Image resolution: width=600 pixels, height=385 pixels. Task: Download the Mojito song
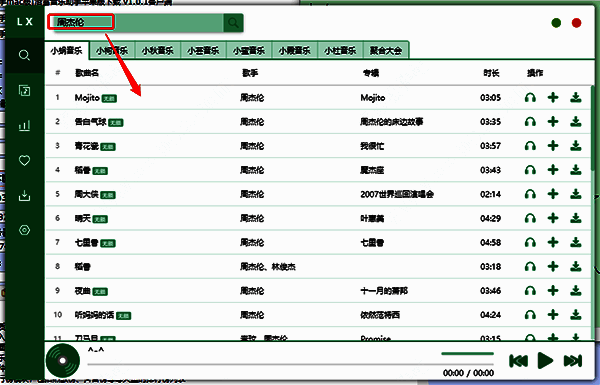[x=576, y=98]
